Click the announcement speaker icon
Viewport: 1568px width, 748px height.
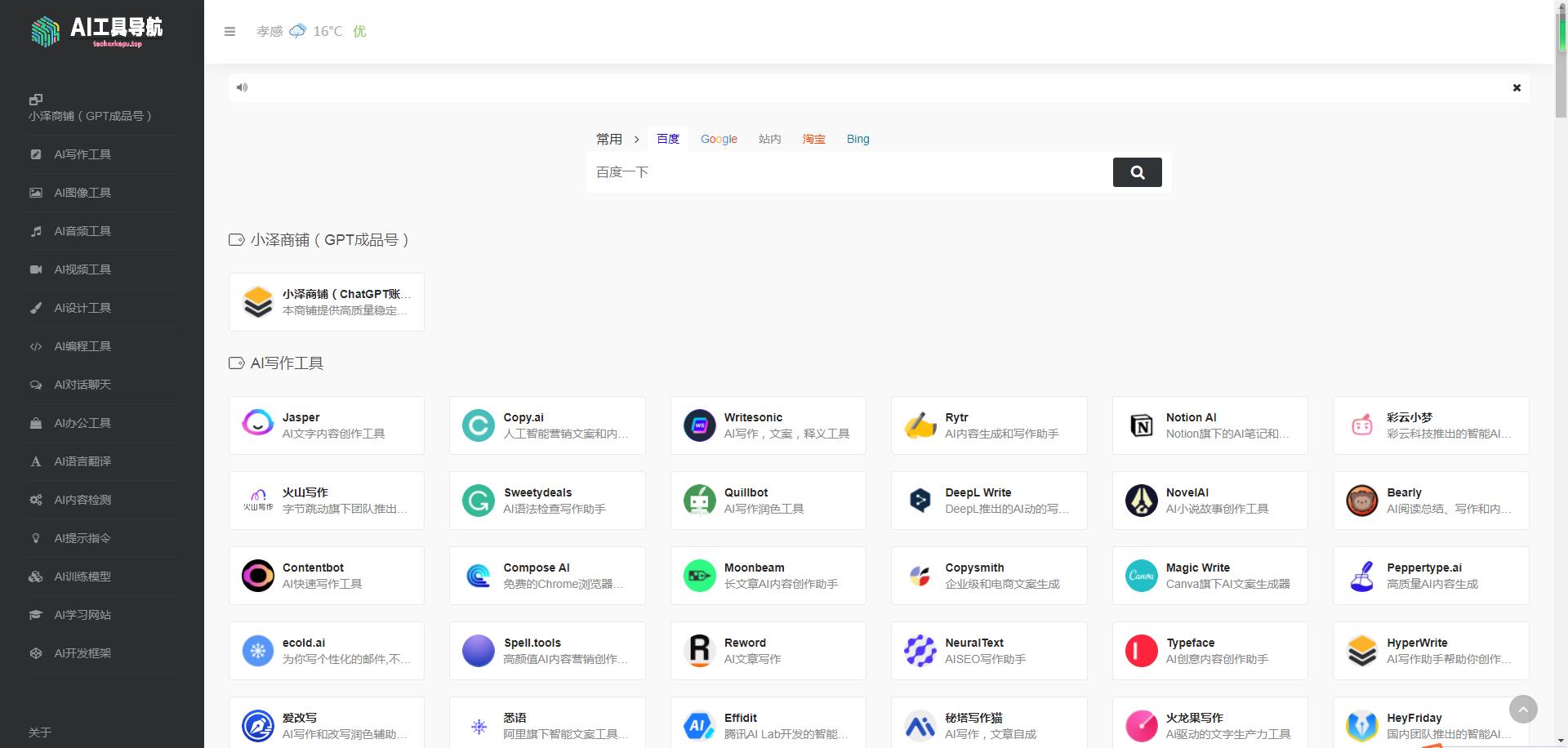click(242, 87)
